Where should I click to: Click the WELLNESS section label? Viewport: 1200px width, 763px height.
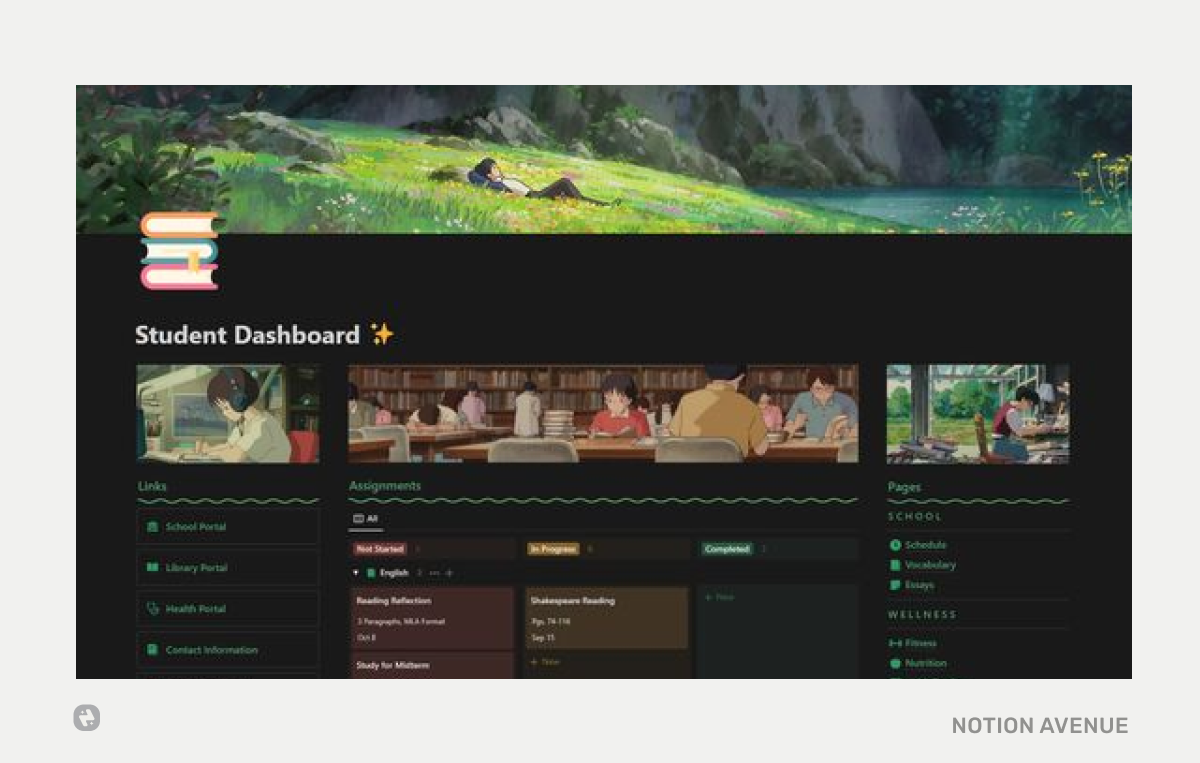(x=922, y=615)
